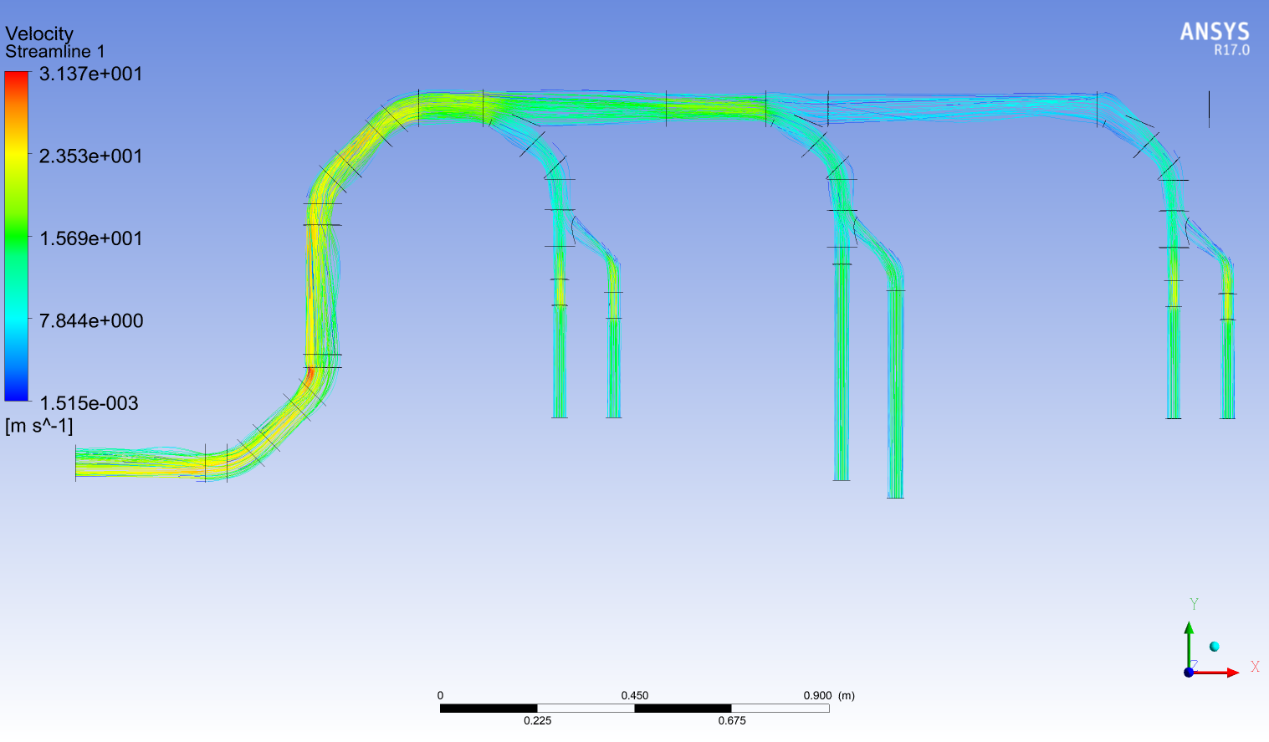This screenshot has width=1269, height=742.
Task: Click the [m s^-1] unit label
Action: 39,427
